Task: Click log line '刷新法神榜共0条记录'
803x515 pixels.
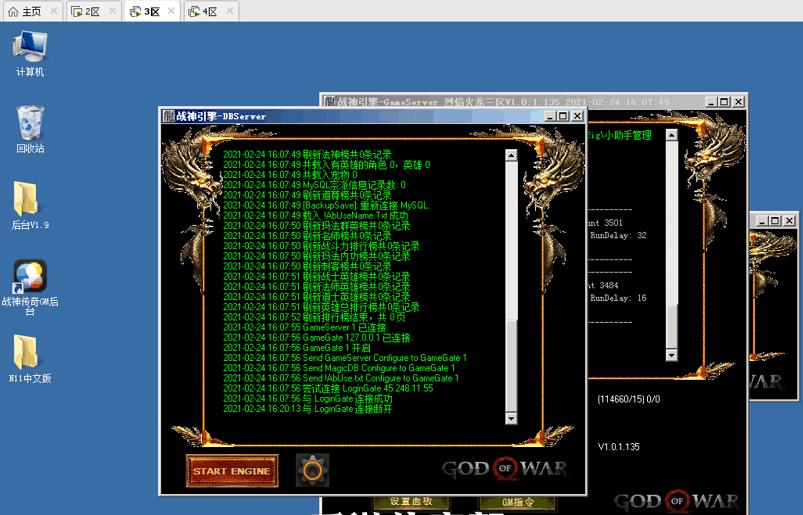Action: click(307, 154)
